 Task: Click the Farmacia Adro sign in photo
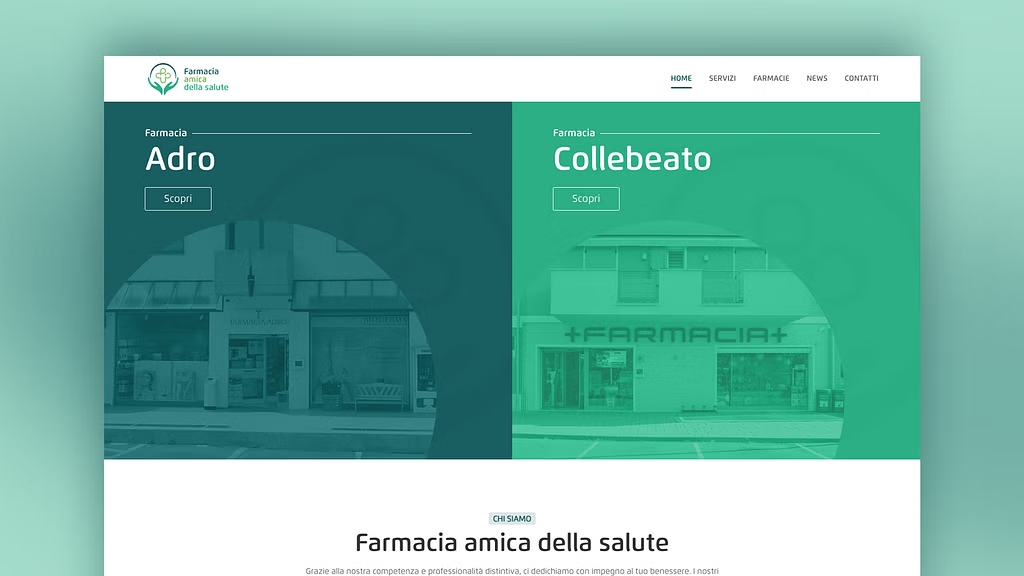258,322
